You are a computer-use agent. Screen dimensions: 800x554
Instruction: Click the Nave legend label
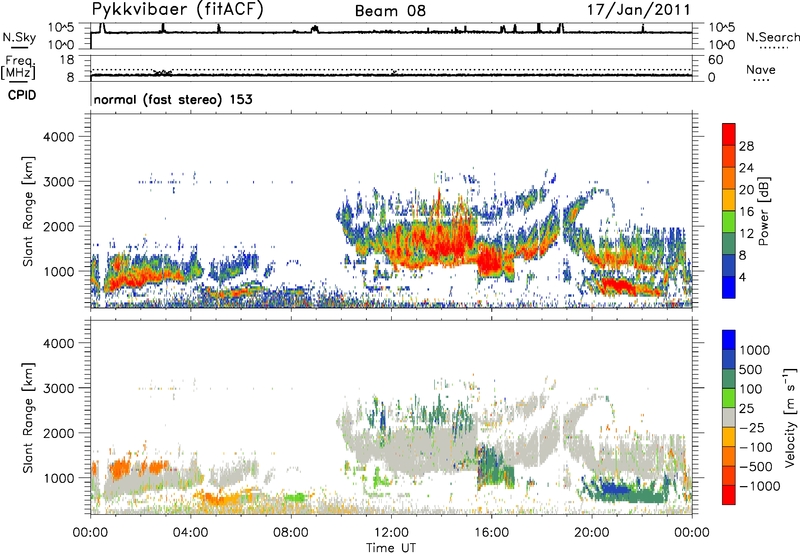coord(761,69)
